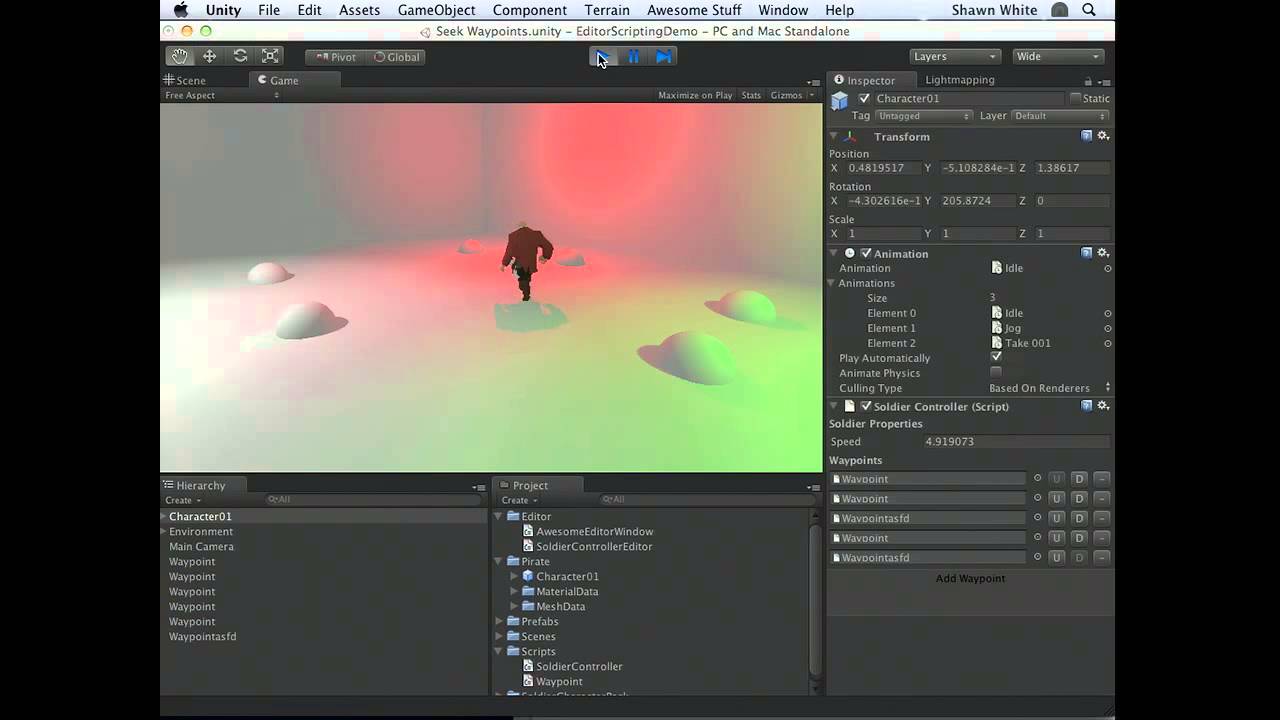This screenshot has height=720, width=1280.
Task: Open the object picker for Element 2 Take 001
Action: (1107, 343)
